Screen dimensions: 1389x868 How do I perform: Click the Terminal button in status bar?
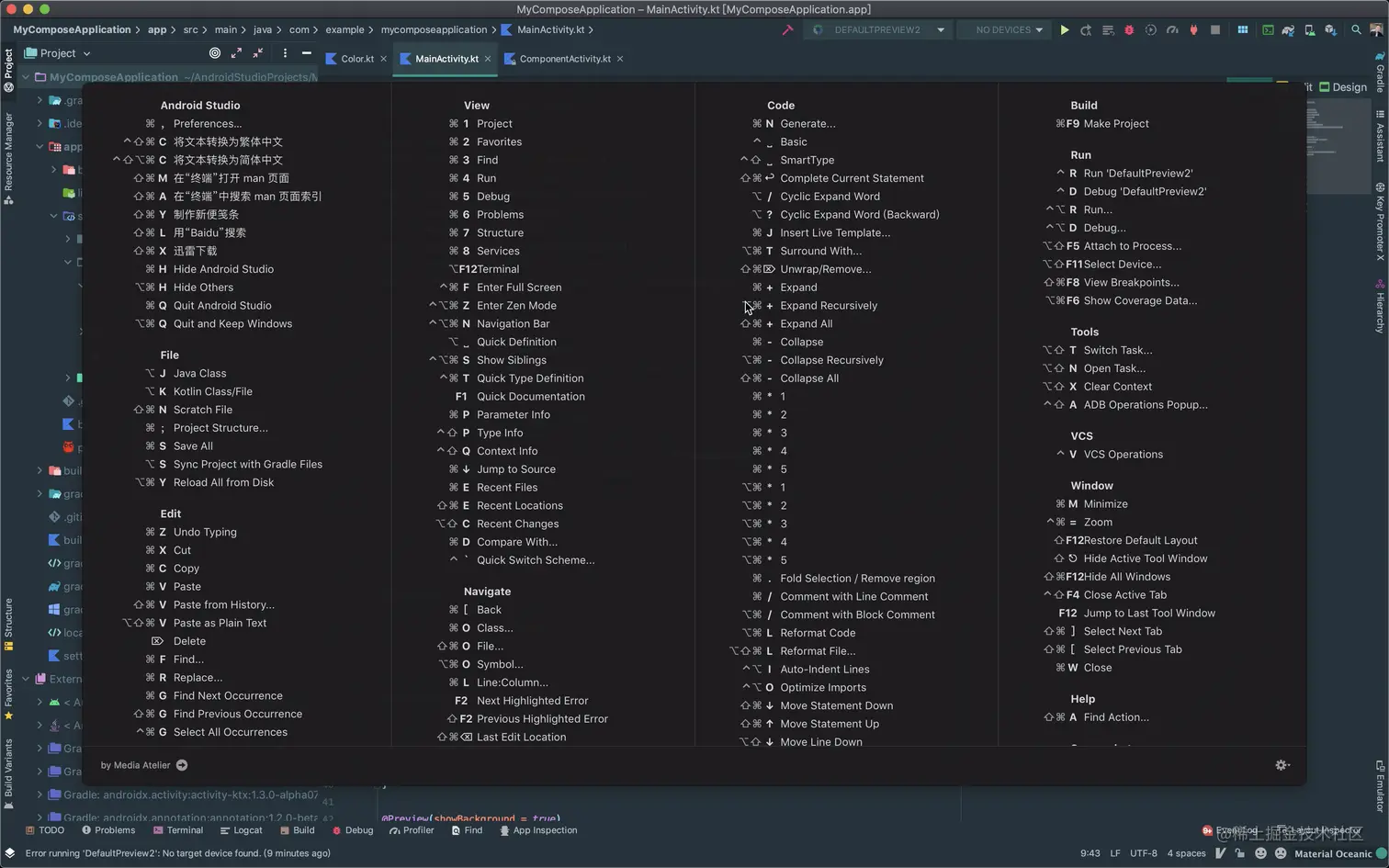coord(183,829)
